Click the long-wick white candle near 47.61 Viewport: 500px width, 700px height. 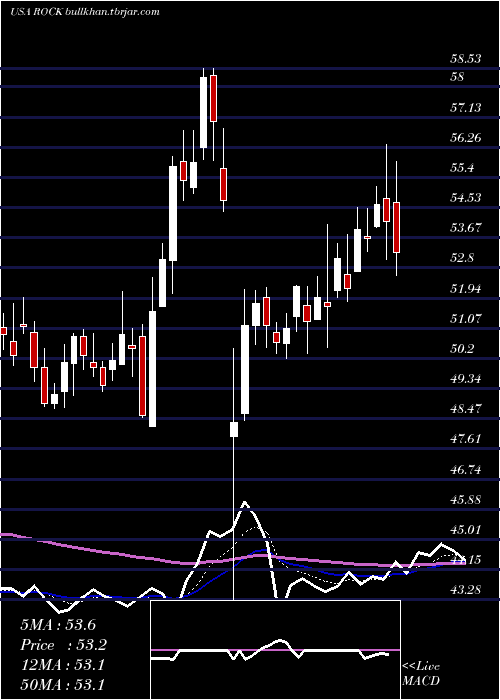click(x=233, y=429)
